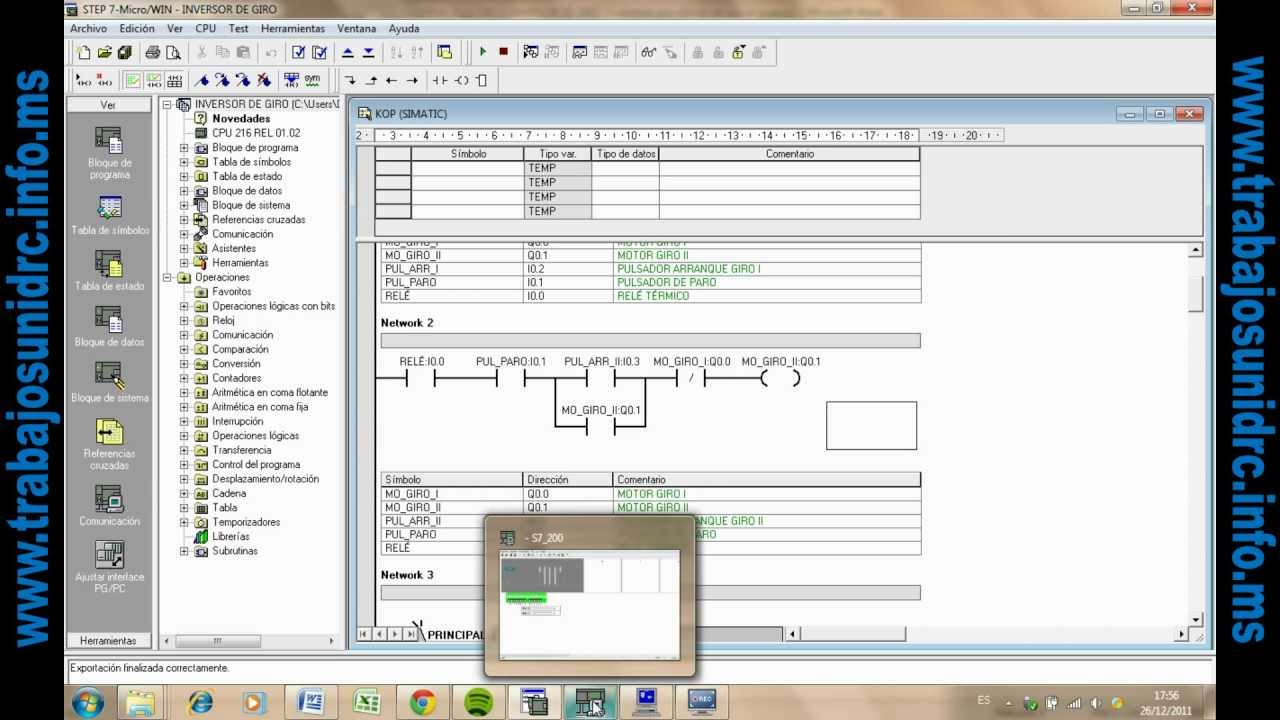Create a new project with New icon
1280x720 pixels.
click(83, 53)
